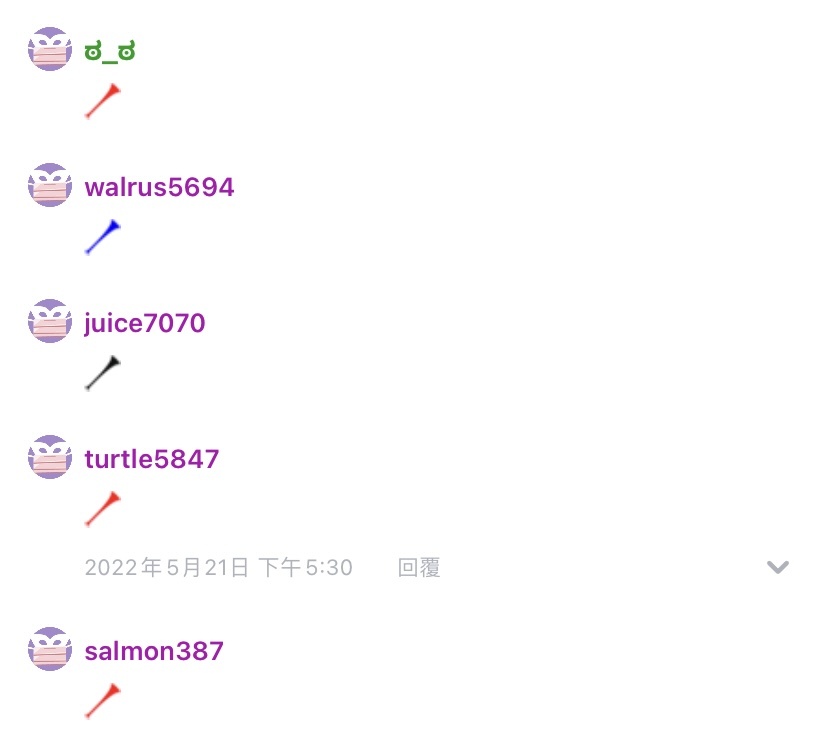Expand the comment options chevron
Image resolution: width=828 pixels, height=756 pixels.
coord(778,567)
